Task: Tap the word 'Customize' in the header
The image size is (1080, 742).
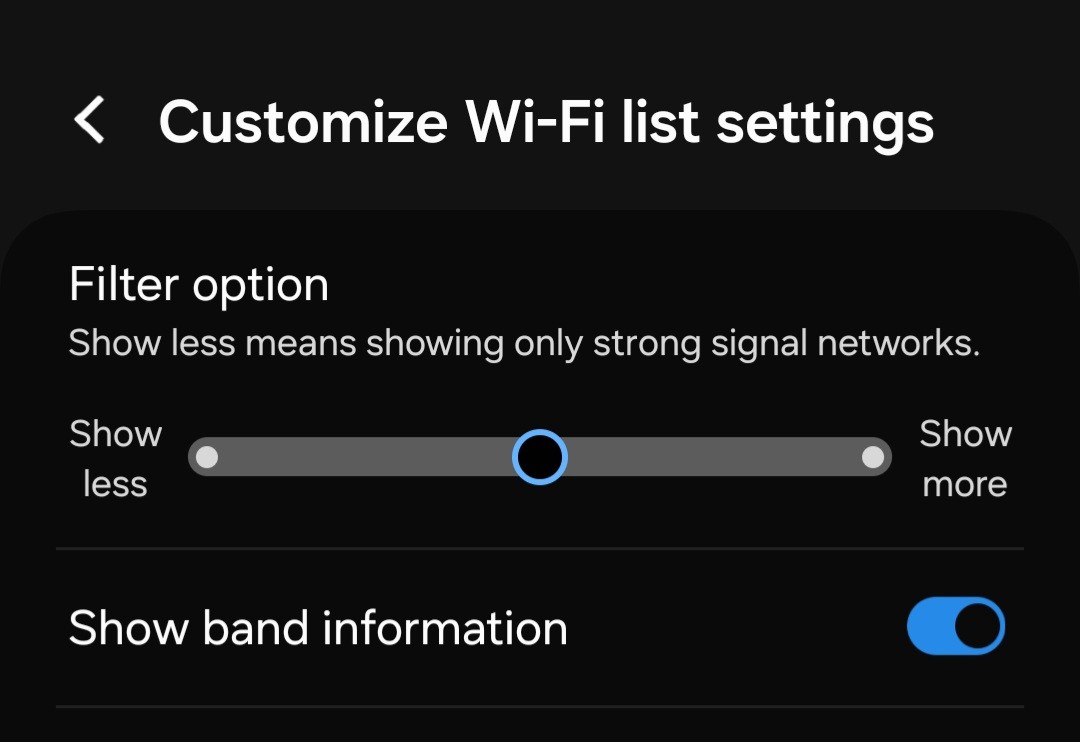Action: [302, 122]
